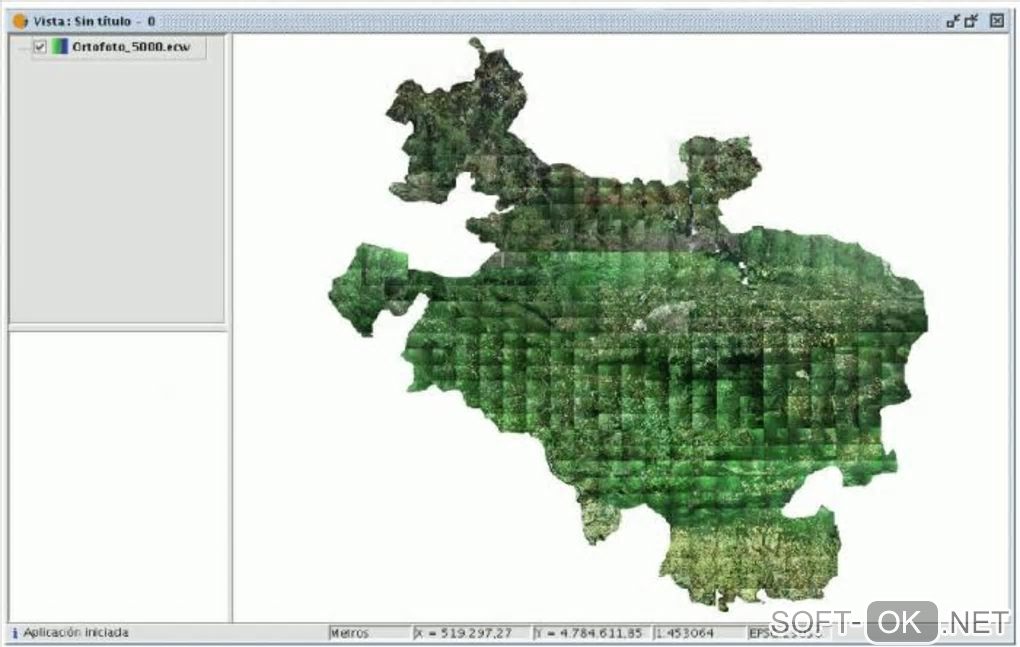Click the Y = 4.784.611,85 coordinate readout
The width and height of the screenshot is (1020, 647).
pos(591,633)
